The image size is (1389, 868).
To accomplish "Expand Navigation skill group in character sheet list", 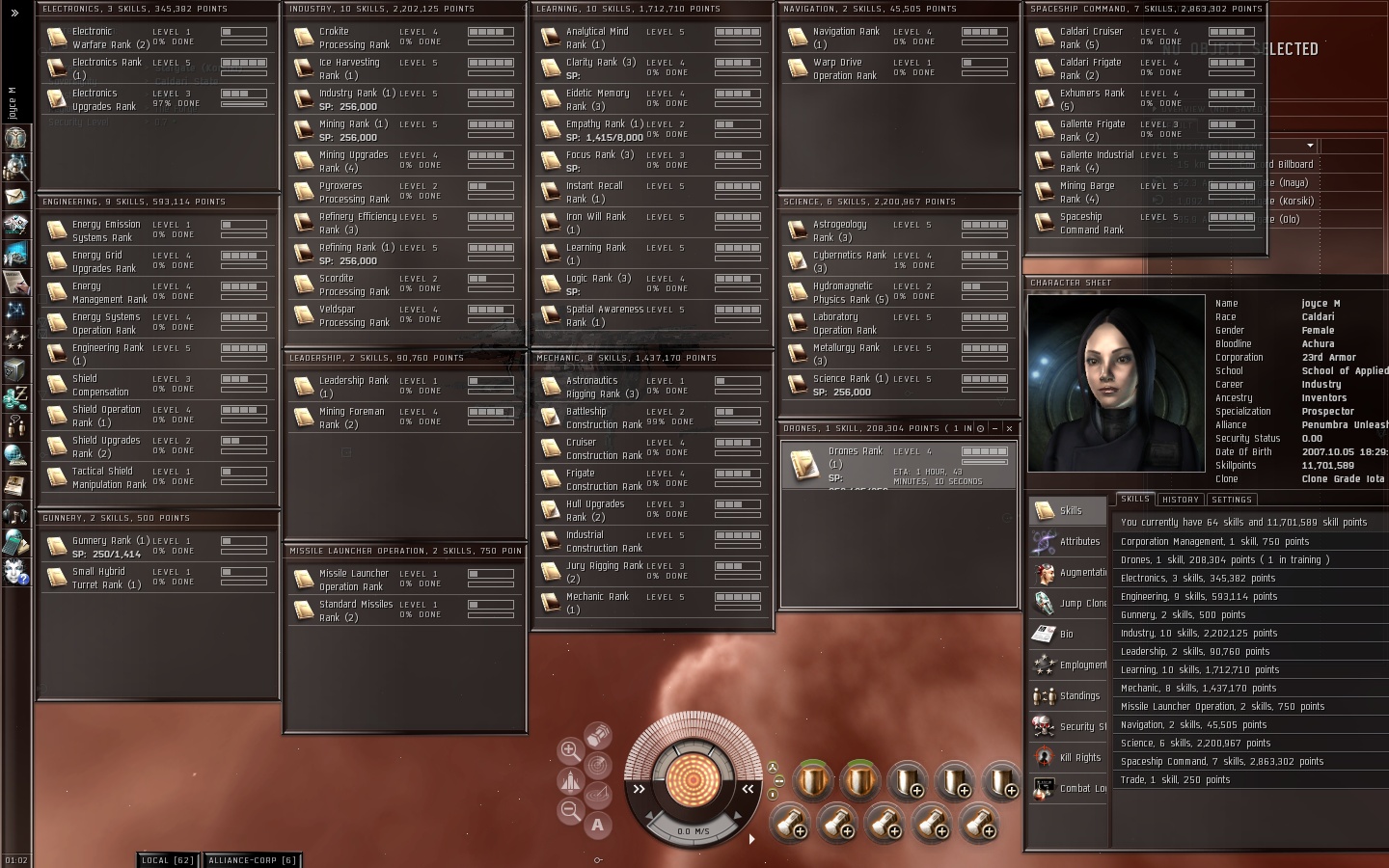I will [x=1249, y=724].
